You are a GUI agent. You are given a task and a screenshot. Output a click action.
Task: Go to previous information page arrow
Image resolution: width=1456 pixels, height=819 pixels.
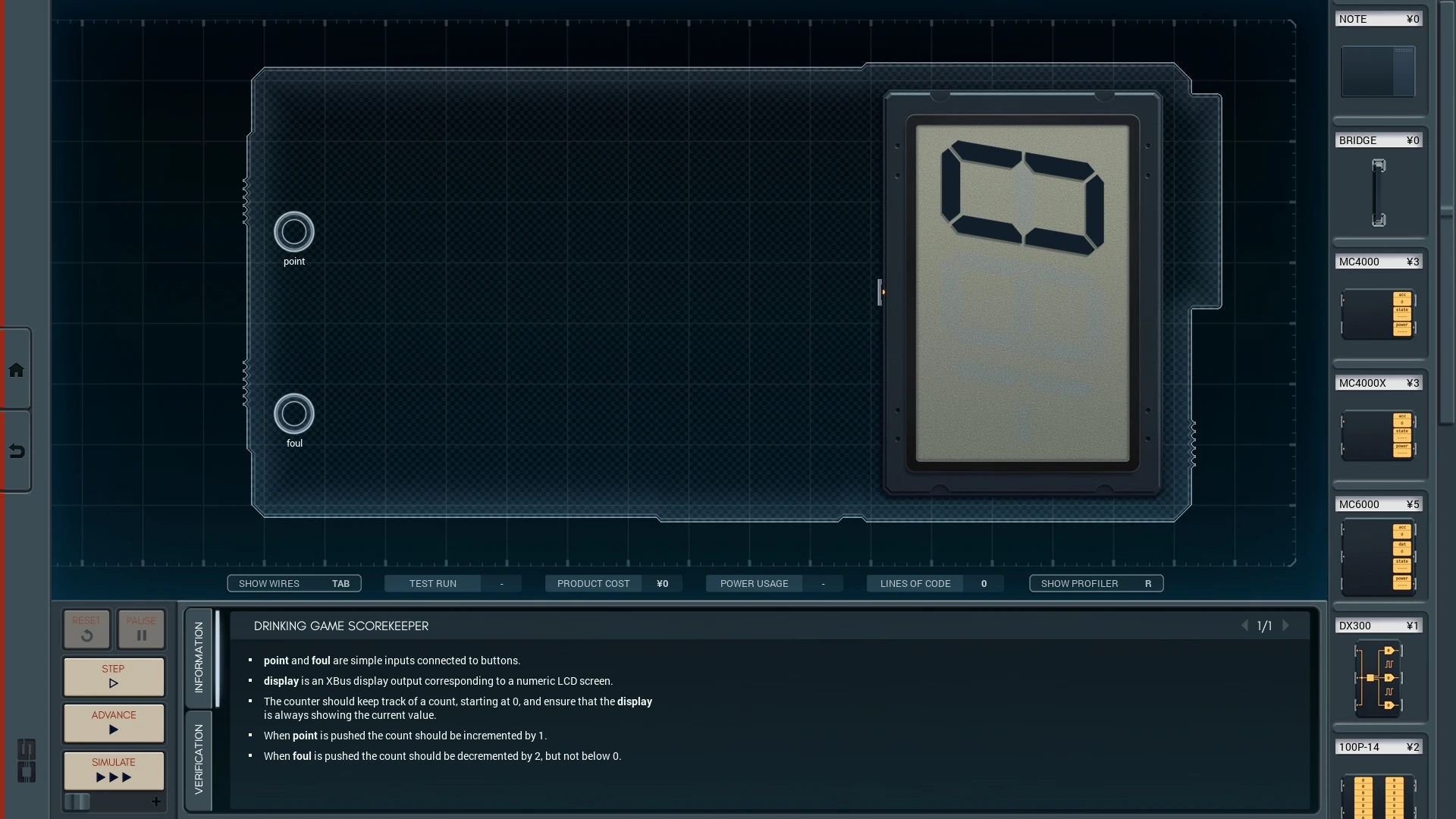point(1244,626)
